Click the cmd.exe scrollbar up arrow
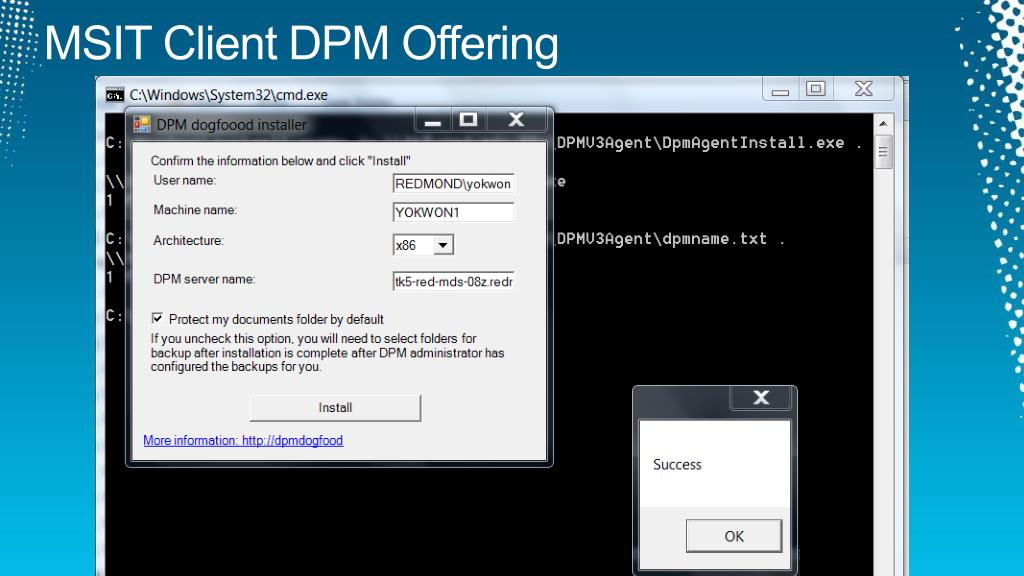 coord(883,123)
